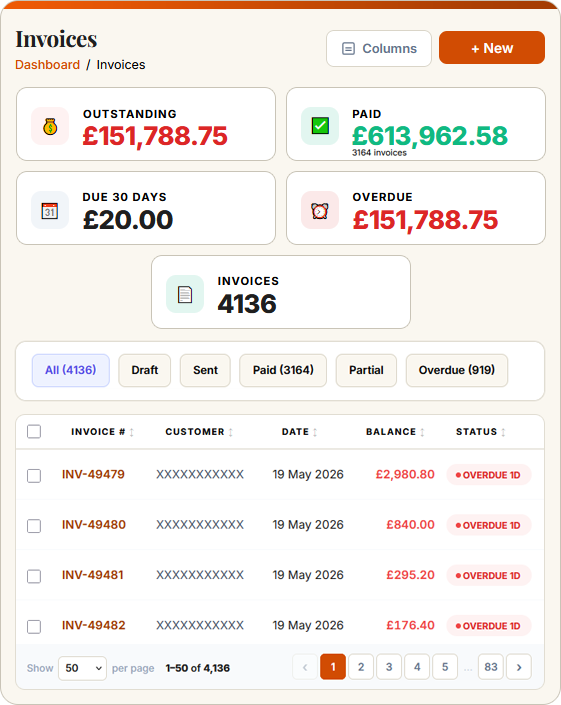Go to page 1
This screenshot has width=561, height=705.
click(333, 667)
